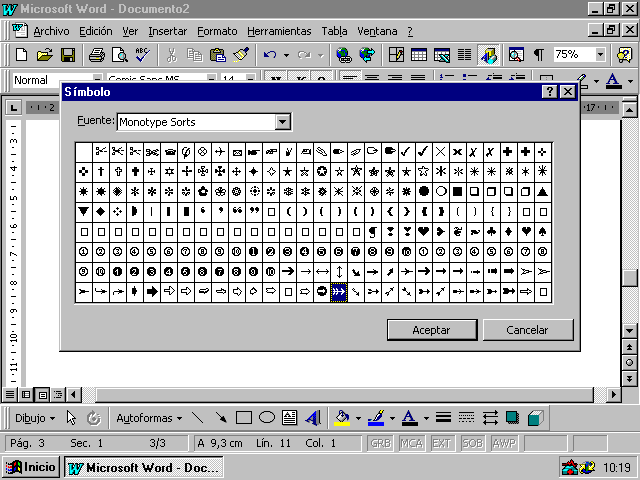Open the Herramientas menu
The image size is (640, 480).
[x=279, y=31]
